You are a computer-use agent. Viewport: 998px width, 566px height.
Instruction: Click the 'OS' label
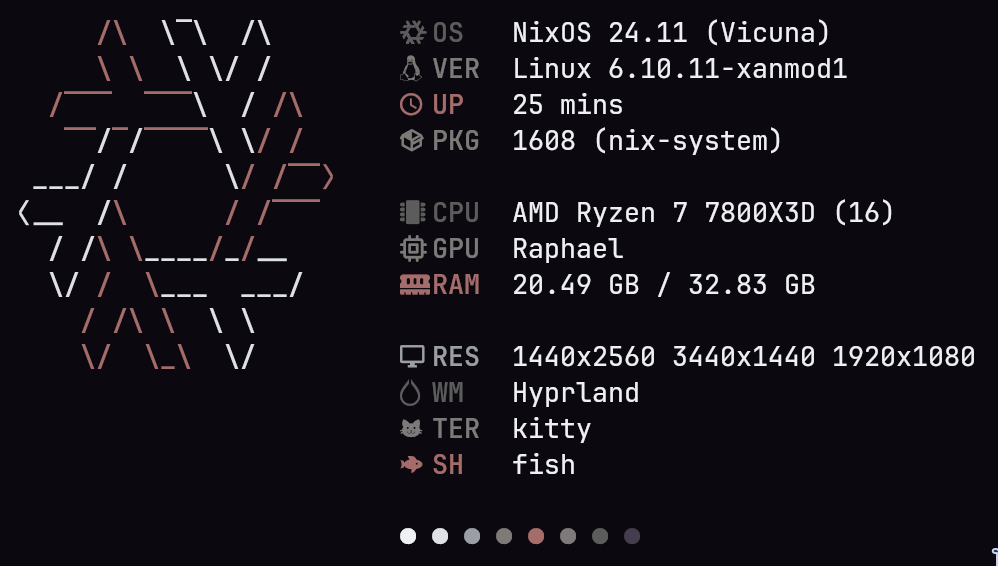tap(448, 32)
